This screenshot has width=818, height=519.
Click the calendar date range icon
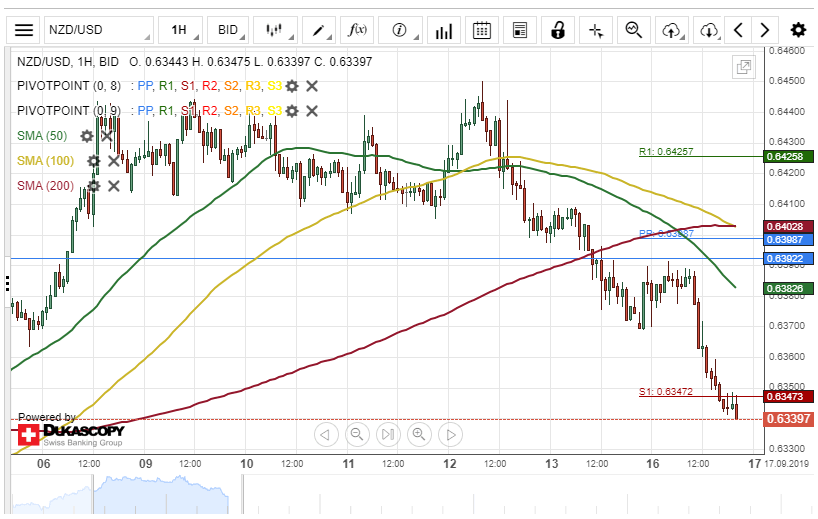(x=481, y=30)
